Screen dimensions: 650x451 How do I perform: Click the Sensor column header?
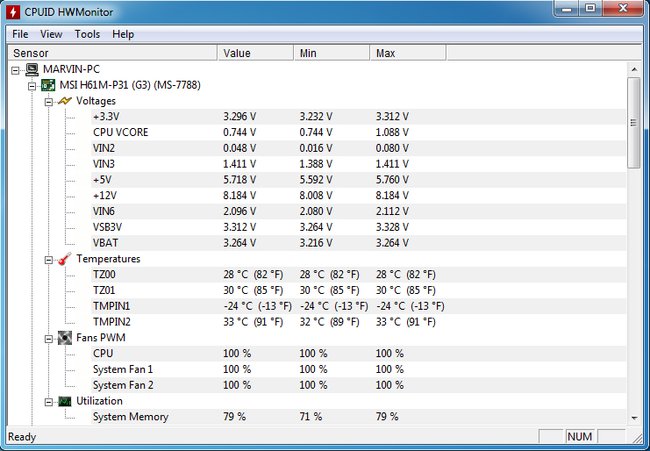point(113,53)
